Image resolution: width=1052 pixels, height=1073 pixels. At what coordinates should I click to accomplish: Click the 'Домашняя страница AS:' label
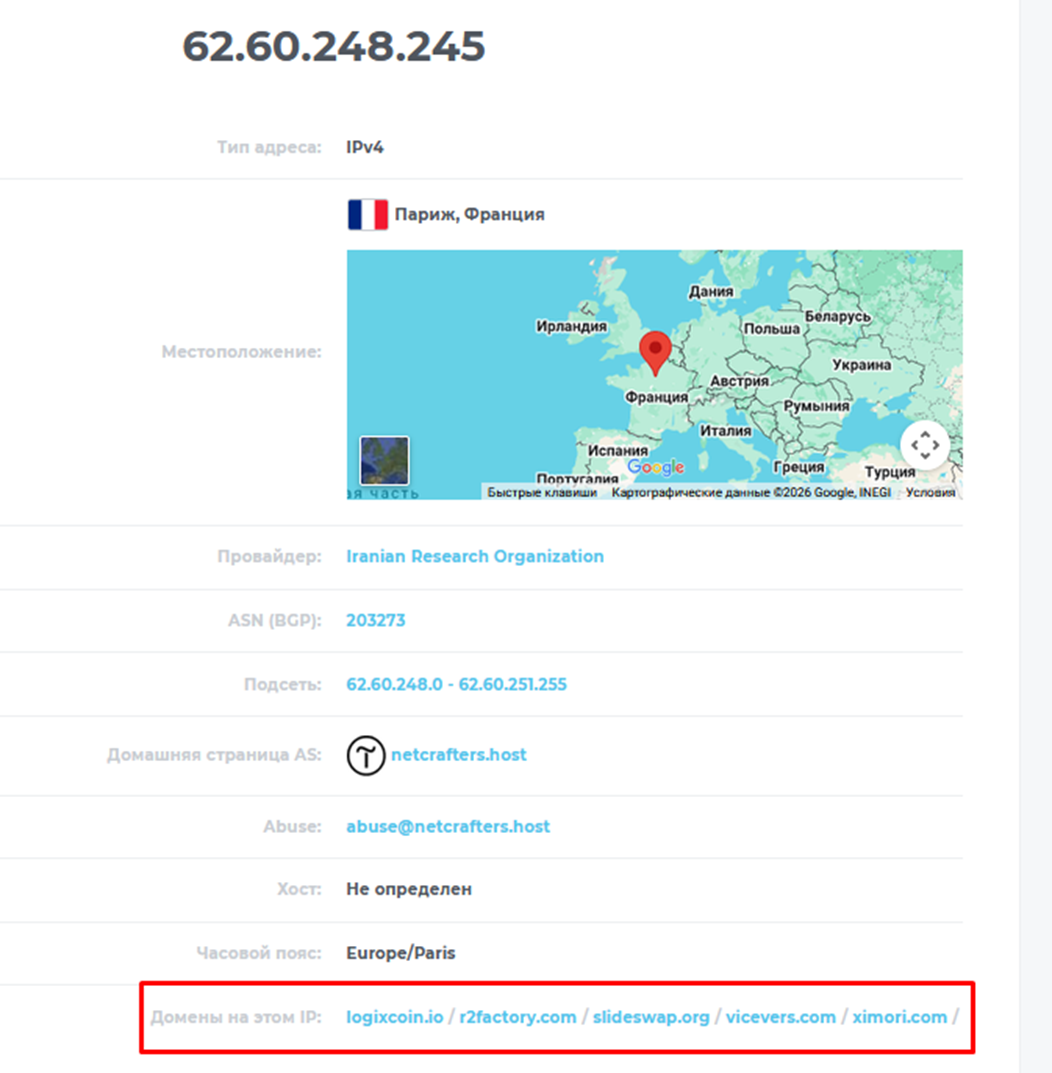click(214, 755)
